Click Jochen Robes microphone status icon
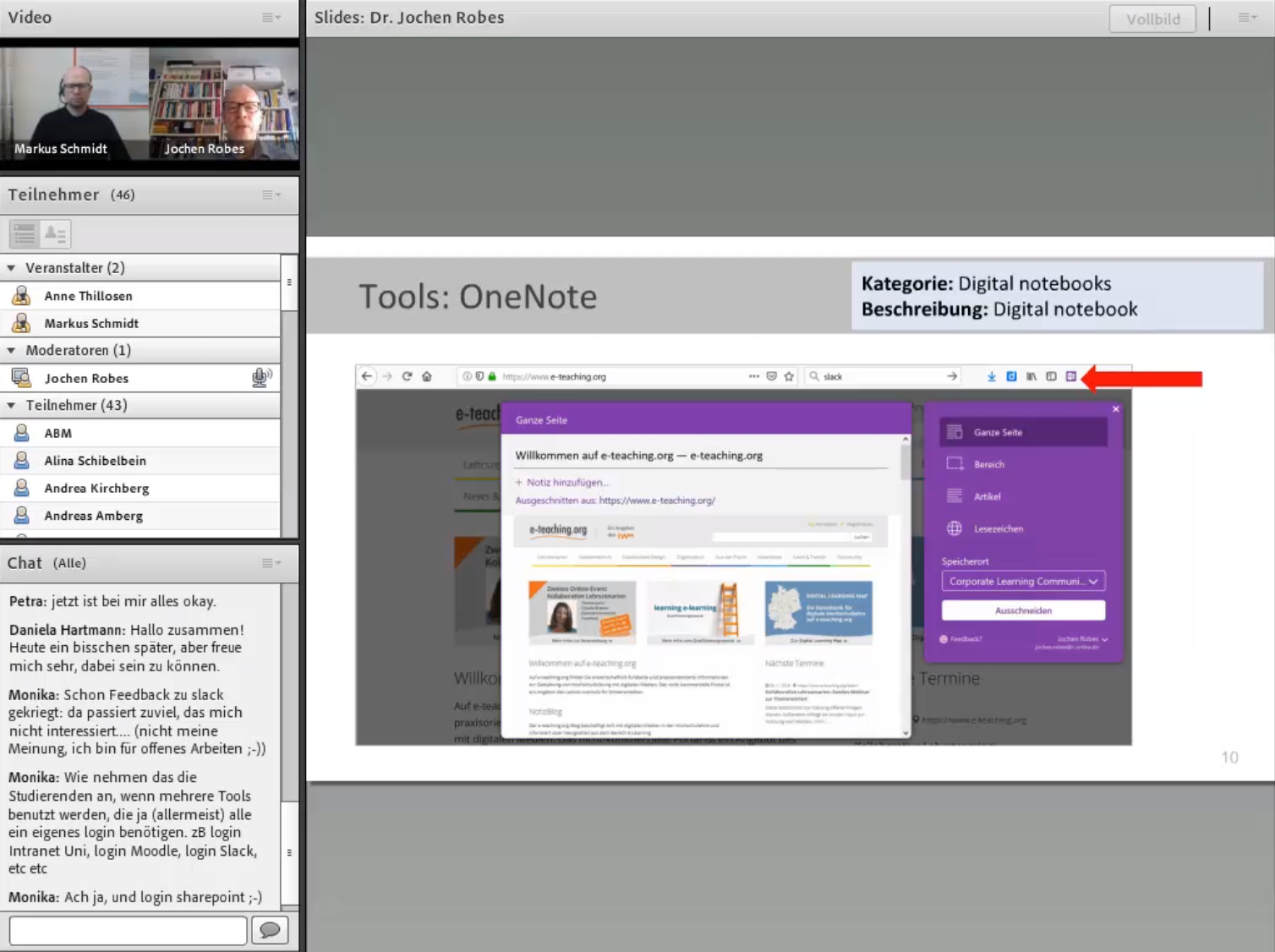The width and height of the screenshot is (1275, 952). [262, 377]
